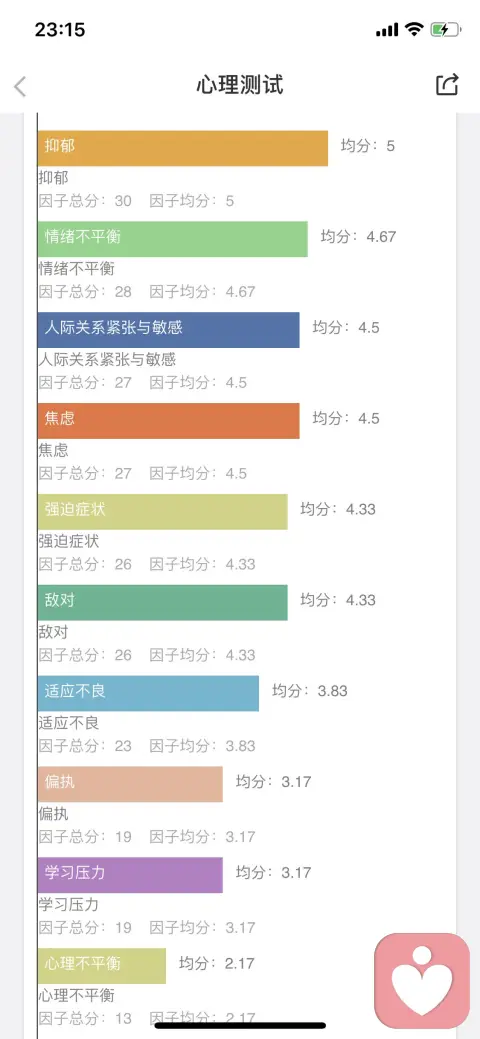Tap the Wi-Fi status icon
This screenshot has height=1039, width=480.
[x=414, y=29]
